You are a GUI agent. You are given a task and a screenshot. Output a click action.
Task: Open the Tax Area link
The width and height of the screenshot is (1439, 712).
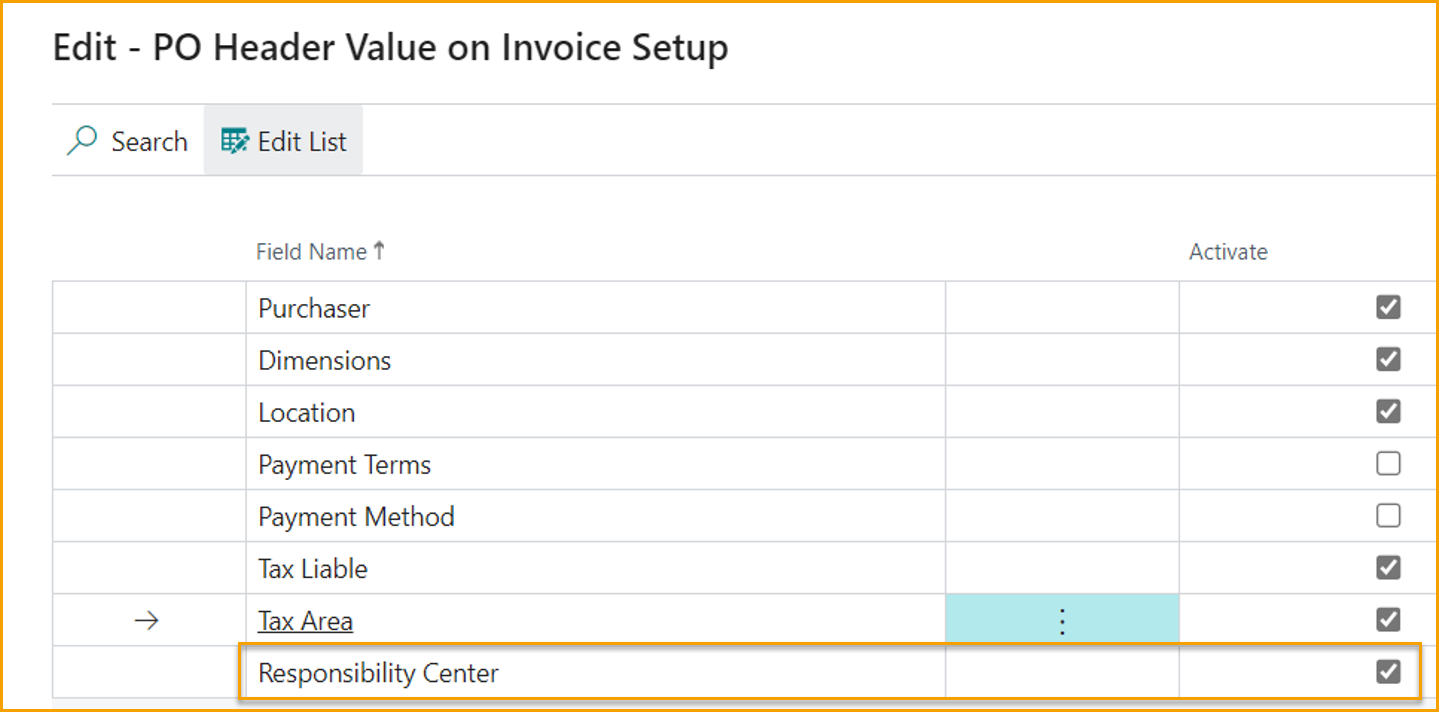point(305,620)
